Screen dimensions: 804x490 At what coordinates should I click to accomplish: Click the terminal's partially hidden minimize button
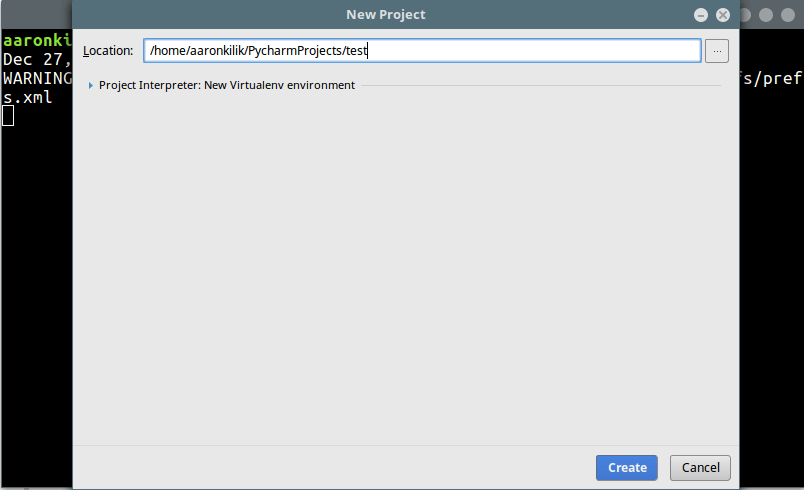tap(744, 15)
